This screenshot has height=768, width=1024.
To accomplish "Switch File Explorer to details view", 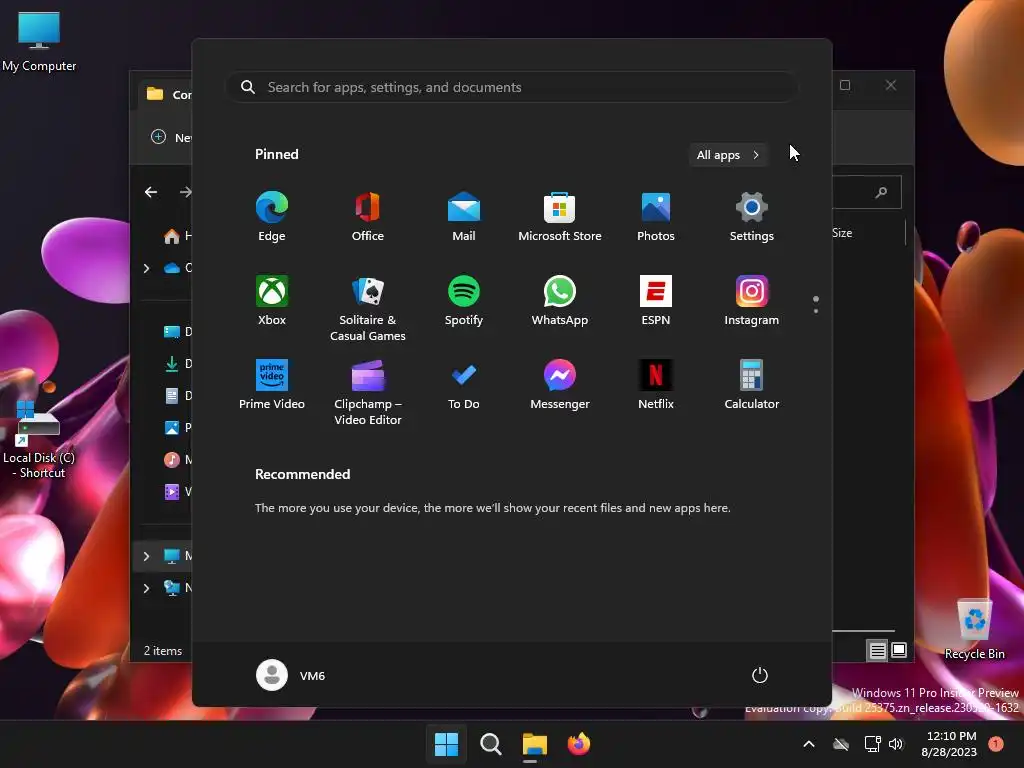I will click(x=877, y=650).
